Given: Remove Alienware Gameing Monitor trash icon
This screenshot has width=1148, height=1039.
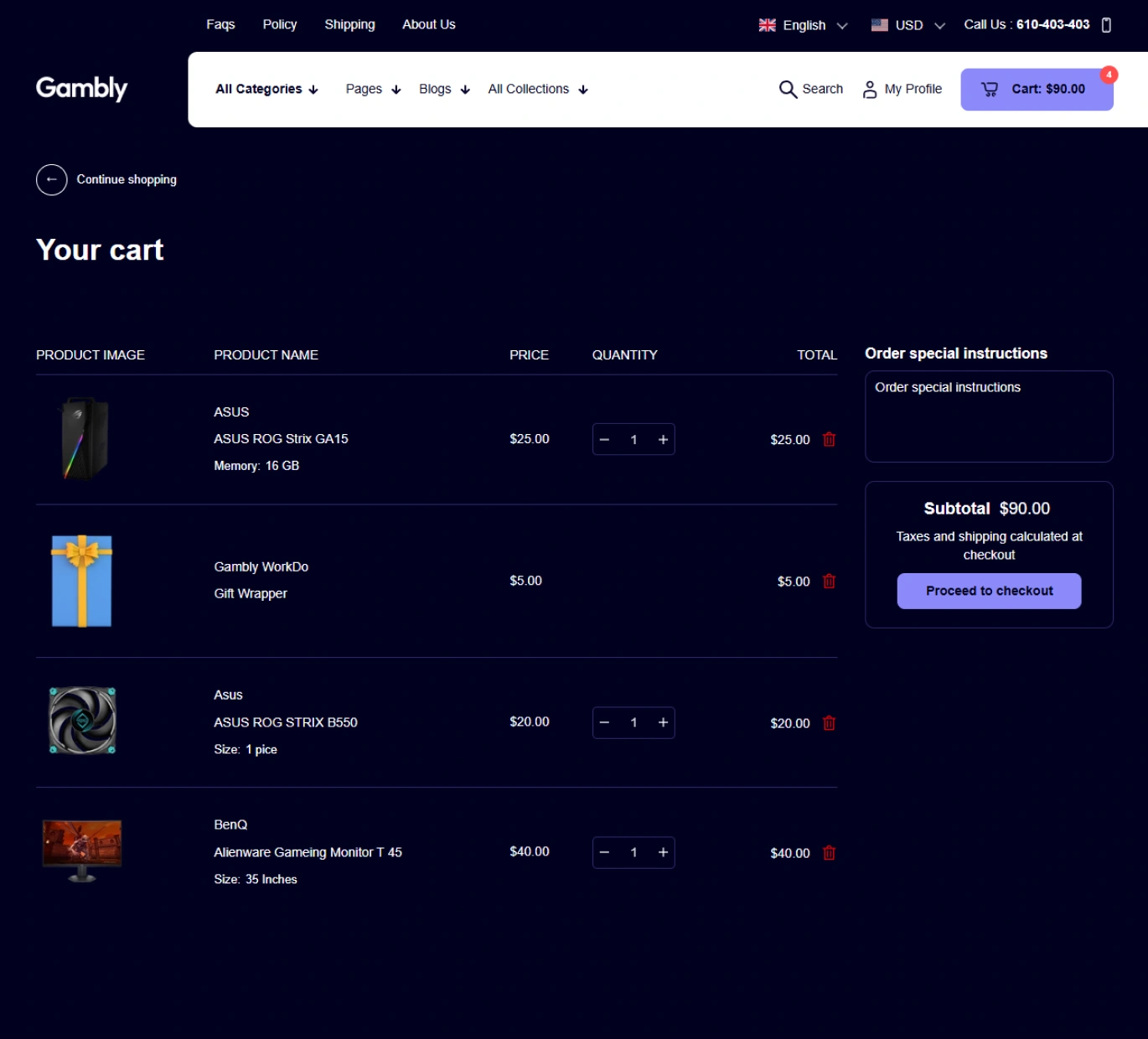Looking at the screenshot, I should 829,852.
